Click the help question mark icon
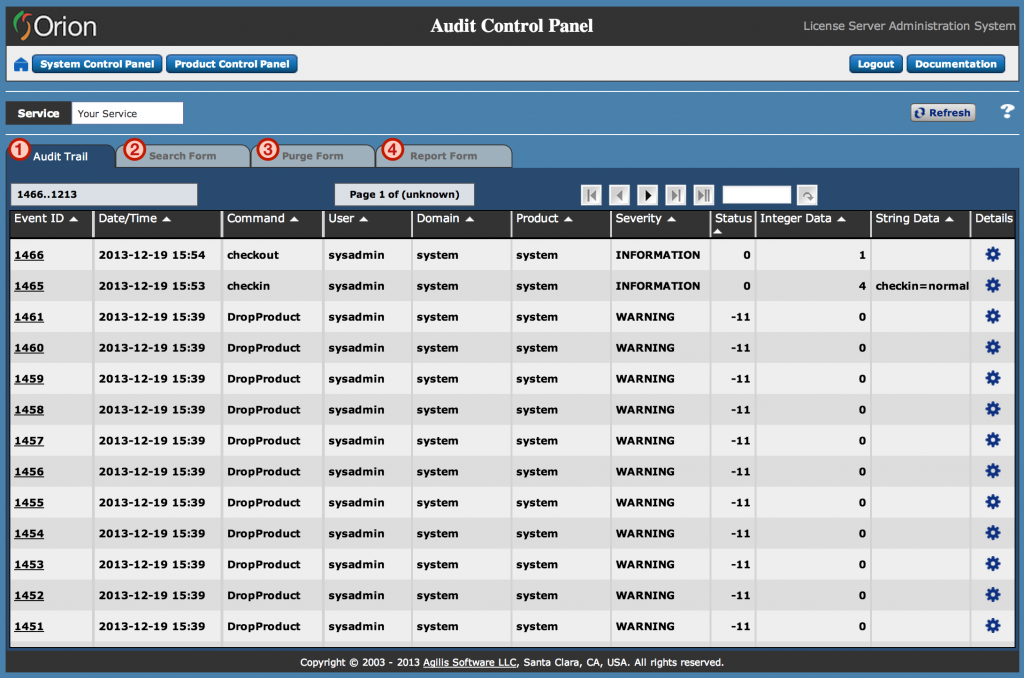 click(x=1007, y=112)
